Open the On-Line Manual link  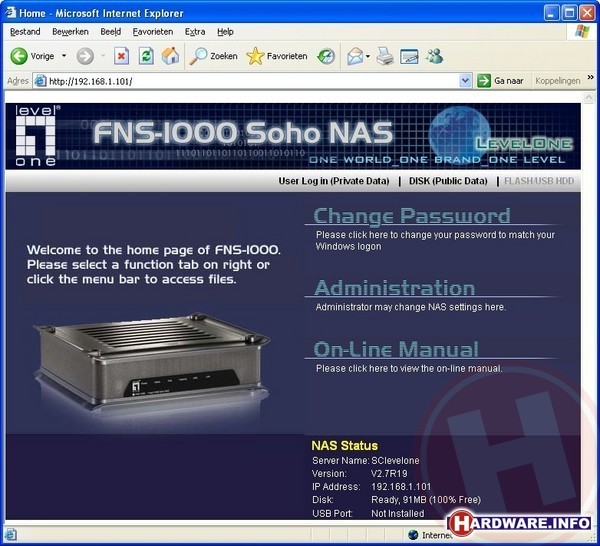(396, 349)
